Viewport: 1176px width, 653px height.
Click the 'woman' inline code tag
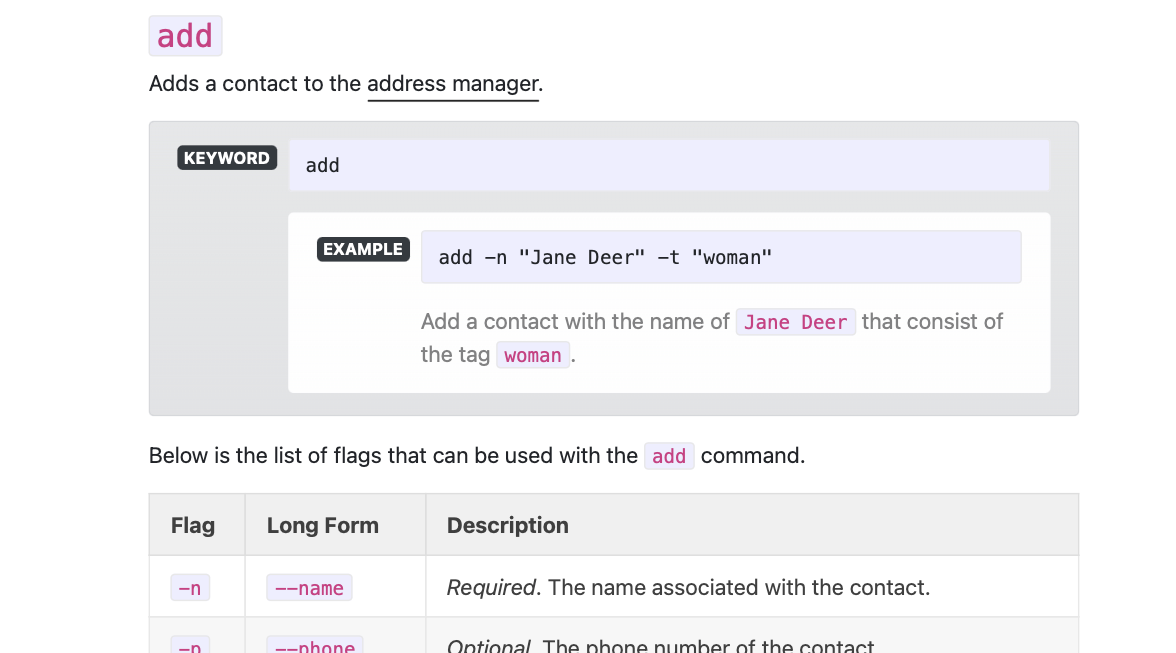click(532, 355)
